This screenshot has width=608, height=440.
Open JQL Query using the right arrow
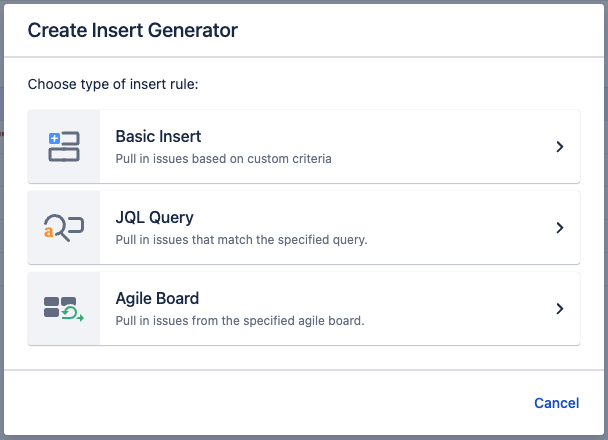click(560, 228)
